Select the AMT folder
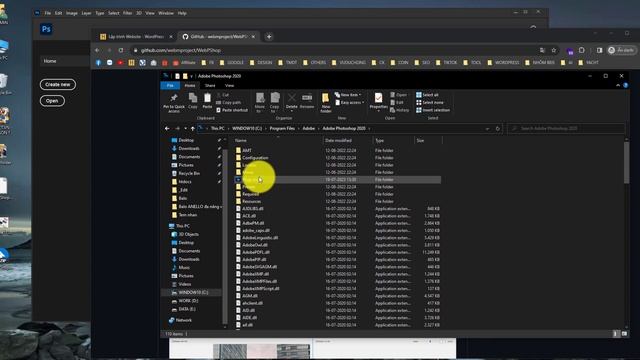 click(247, 151)
